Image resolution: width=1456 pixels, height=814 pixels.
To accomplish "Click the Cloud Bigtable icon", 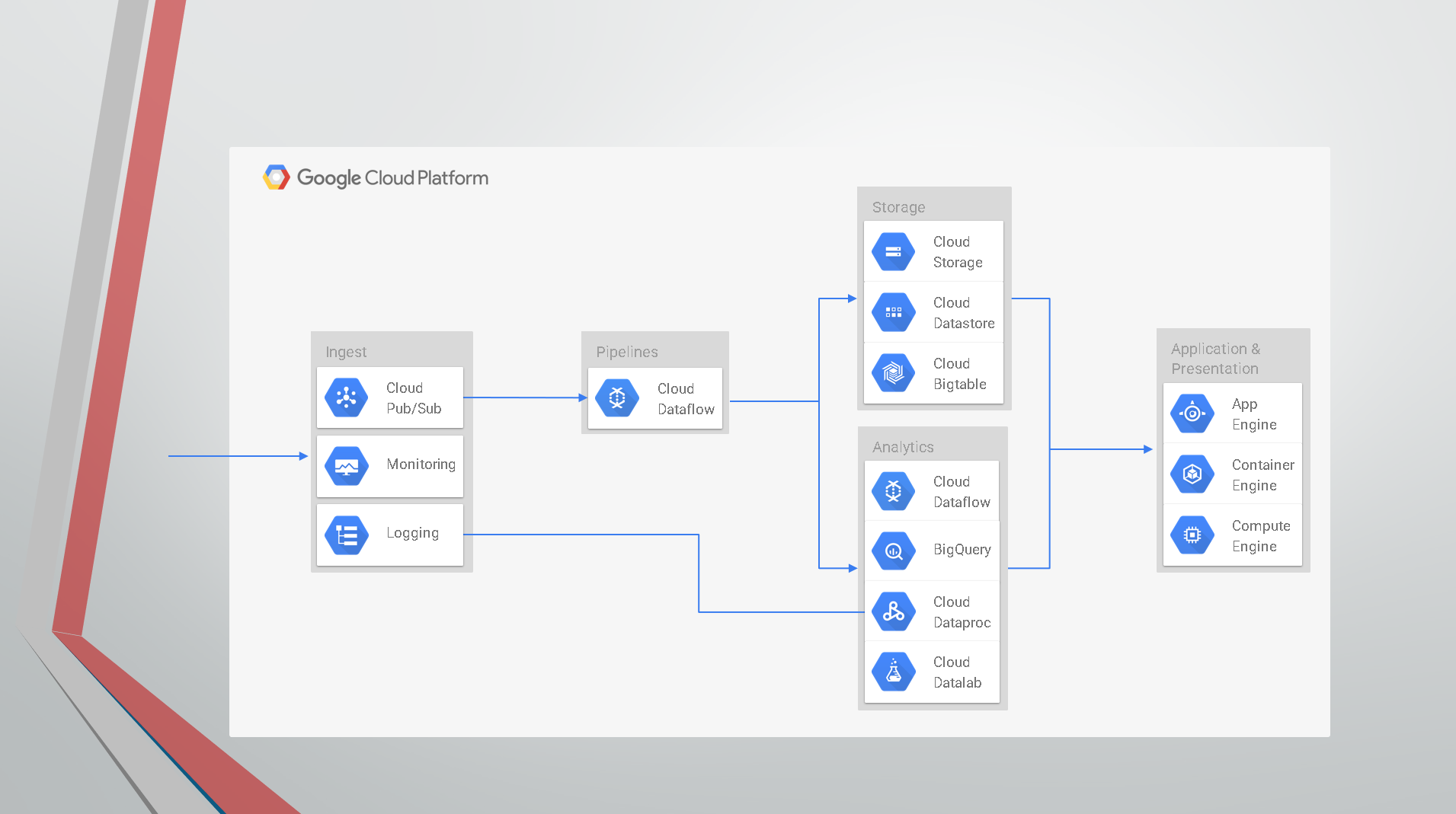I will tap(894, 373).
